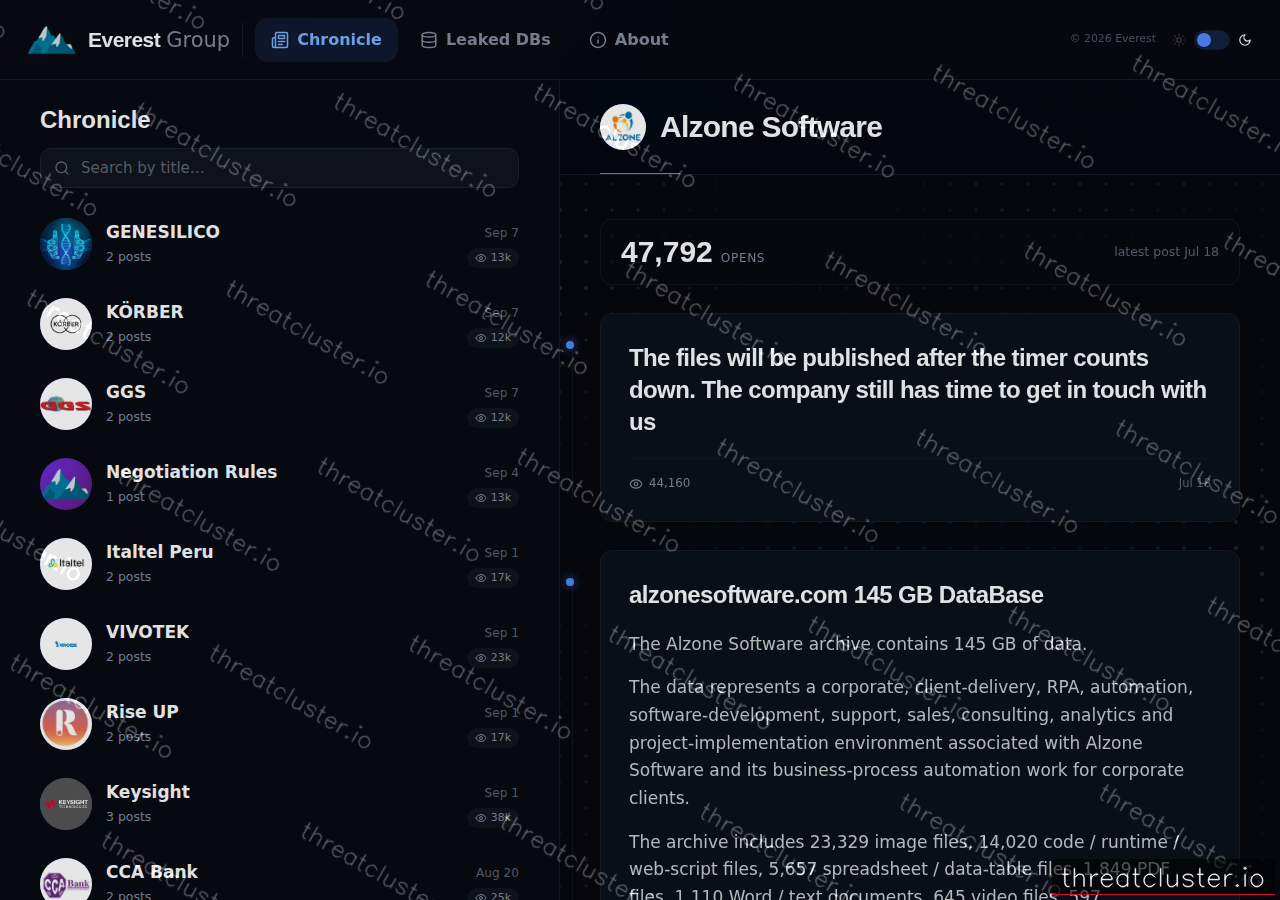Click the GGS logo avatar
This screenshot has width=1280, height=900.
66,404
